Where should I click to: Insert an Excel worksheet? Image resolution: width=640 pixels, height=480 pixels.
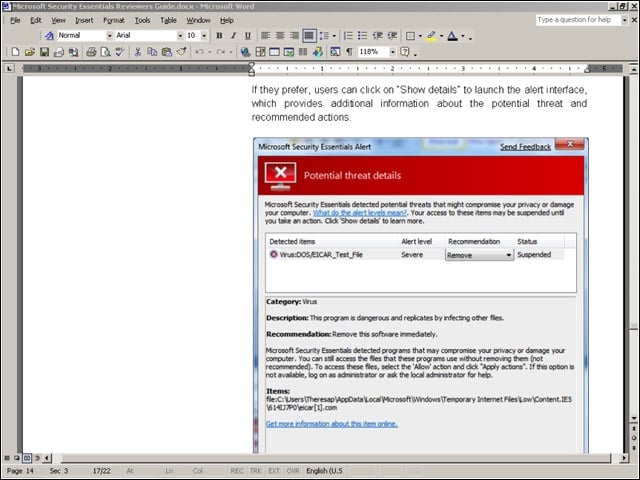click(x=289, y=52)
